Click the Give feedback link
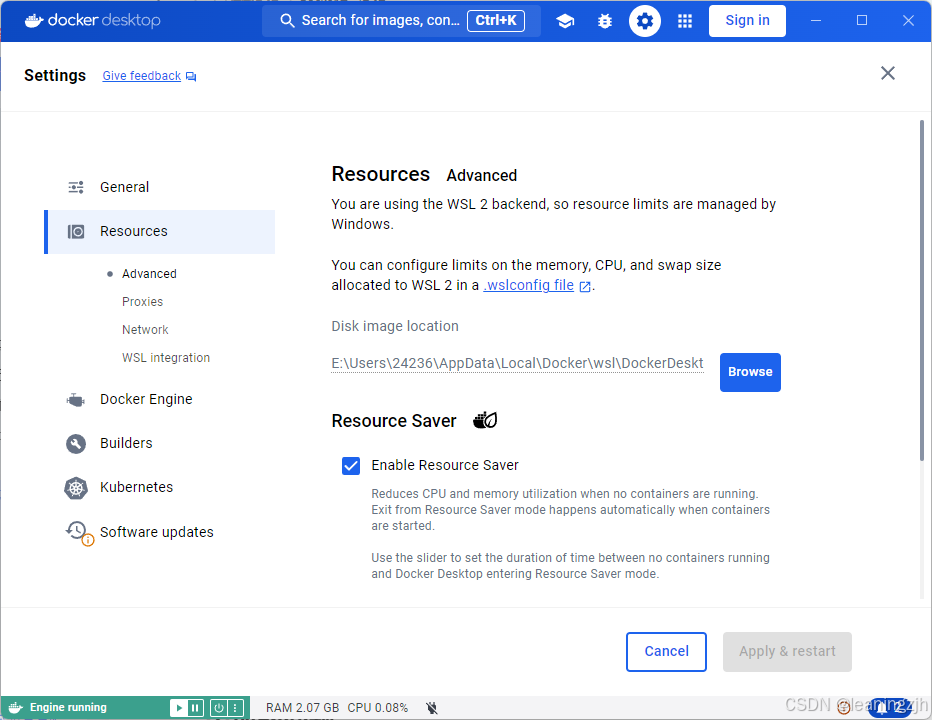Image resolution: width=932 pixels, height=720 pixels. 141,76
